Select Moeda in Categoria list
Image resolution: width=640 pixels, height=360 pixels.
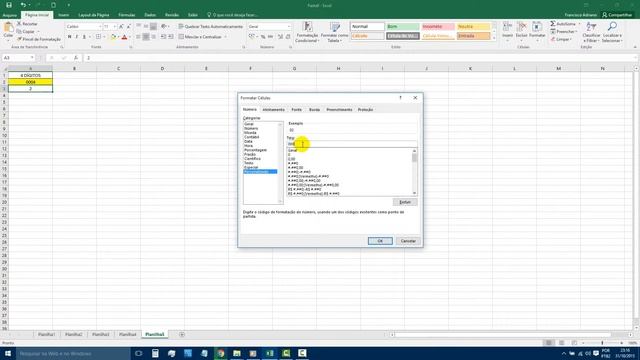click(x=250, y=133)
